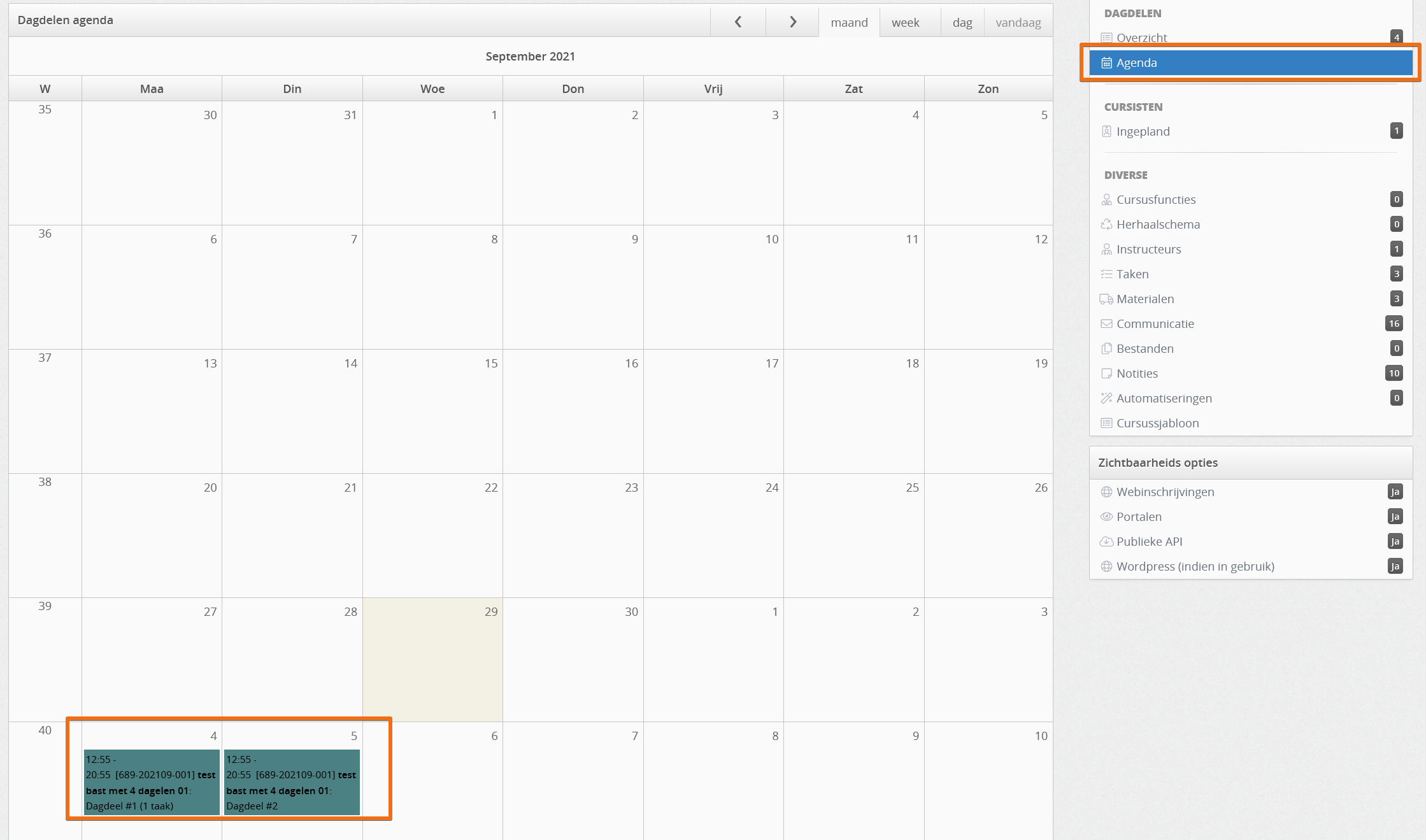
Task: Click the Agenda calendar icon in sidebar
Action: pyautogui.click(x=1106, y=63)
